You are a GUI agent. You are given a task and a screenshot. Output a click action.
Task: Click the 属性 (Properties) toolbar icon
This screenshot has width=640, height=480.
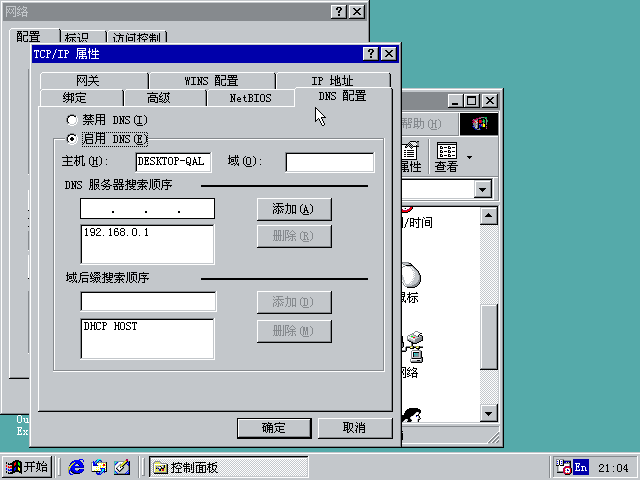click(411, 157)
